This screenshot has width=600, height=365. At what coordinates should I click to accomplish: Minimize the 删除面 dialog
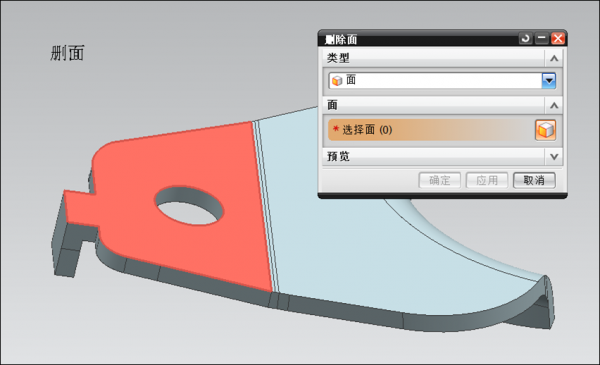click(541, 38)
